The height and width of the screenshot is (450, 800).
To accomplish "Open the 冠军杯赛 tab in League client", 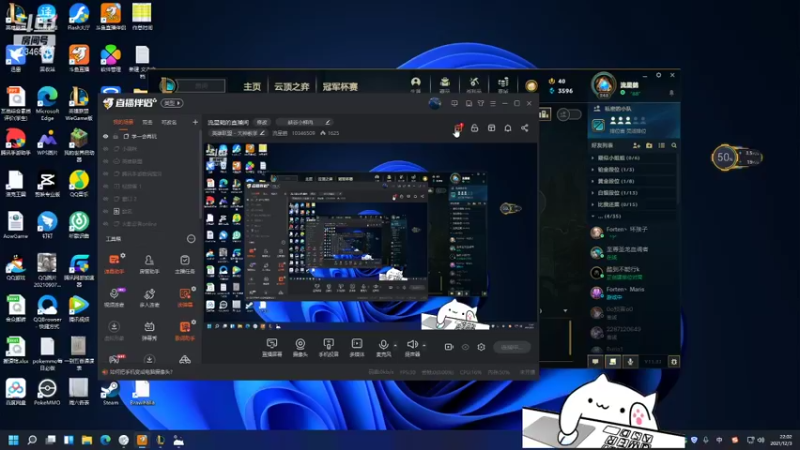I will click(x=340, y=86).
